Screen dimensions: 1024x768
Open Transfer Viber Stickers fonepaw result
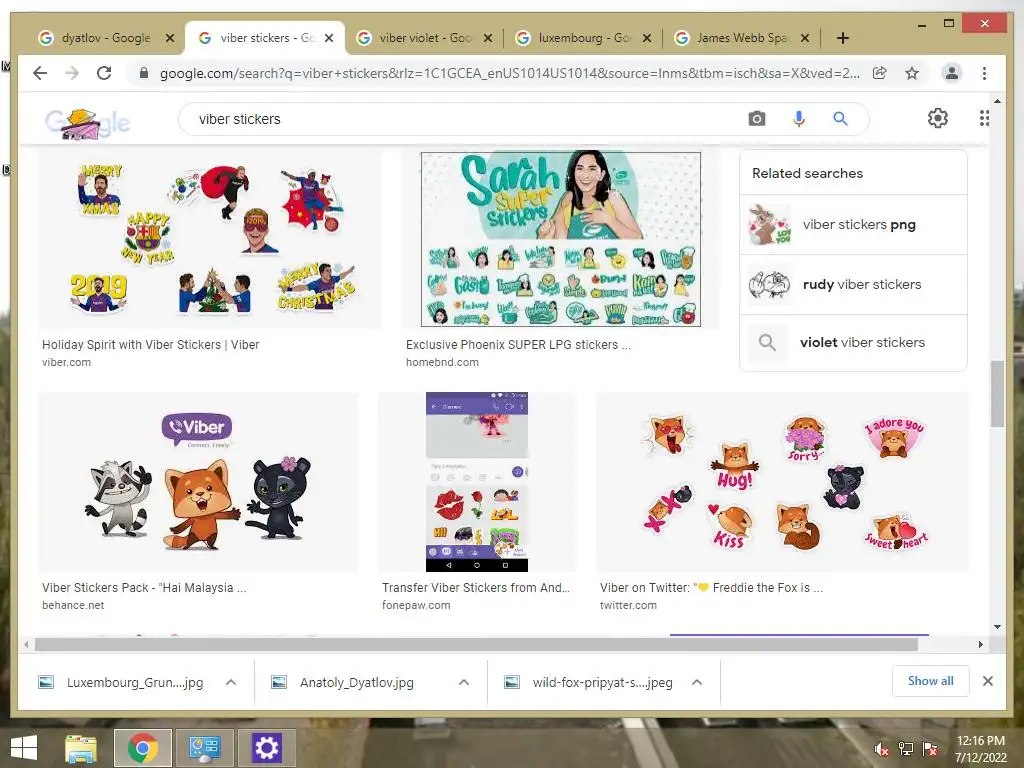pos(476,588)
